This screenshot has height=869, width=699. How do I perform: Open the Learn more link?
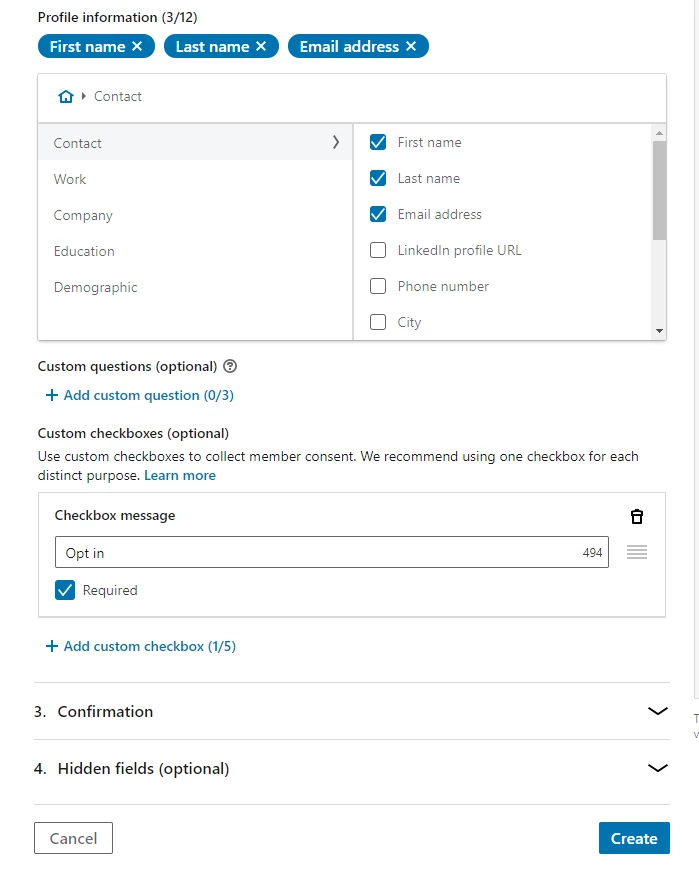click(180, 476)
